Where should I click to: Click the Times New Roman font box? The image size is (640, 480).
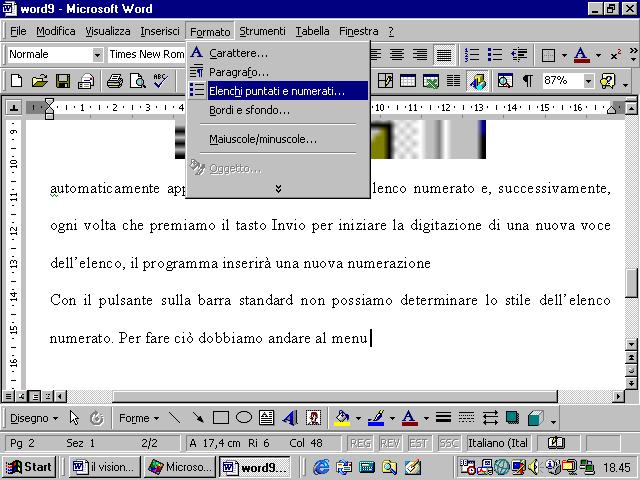tap(146, 54)
